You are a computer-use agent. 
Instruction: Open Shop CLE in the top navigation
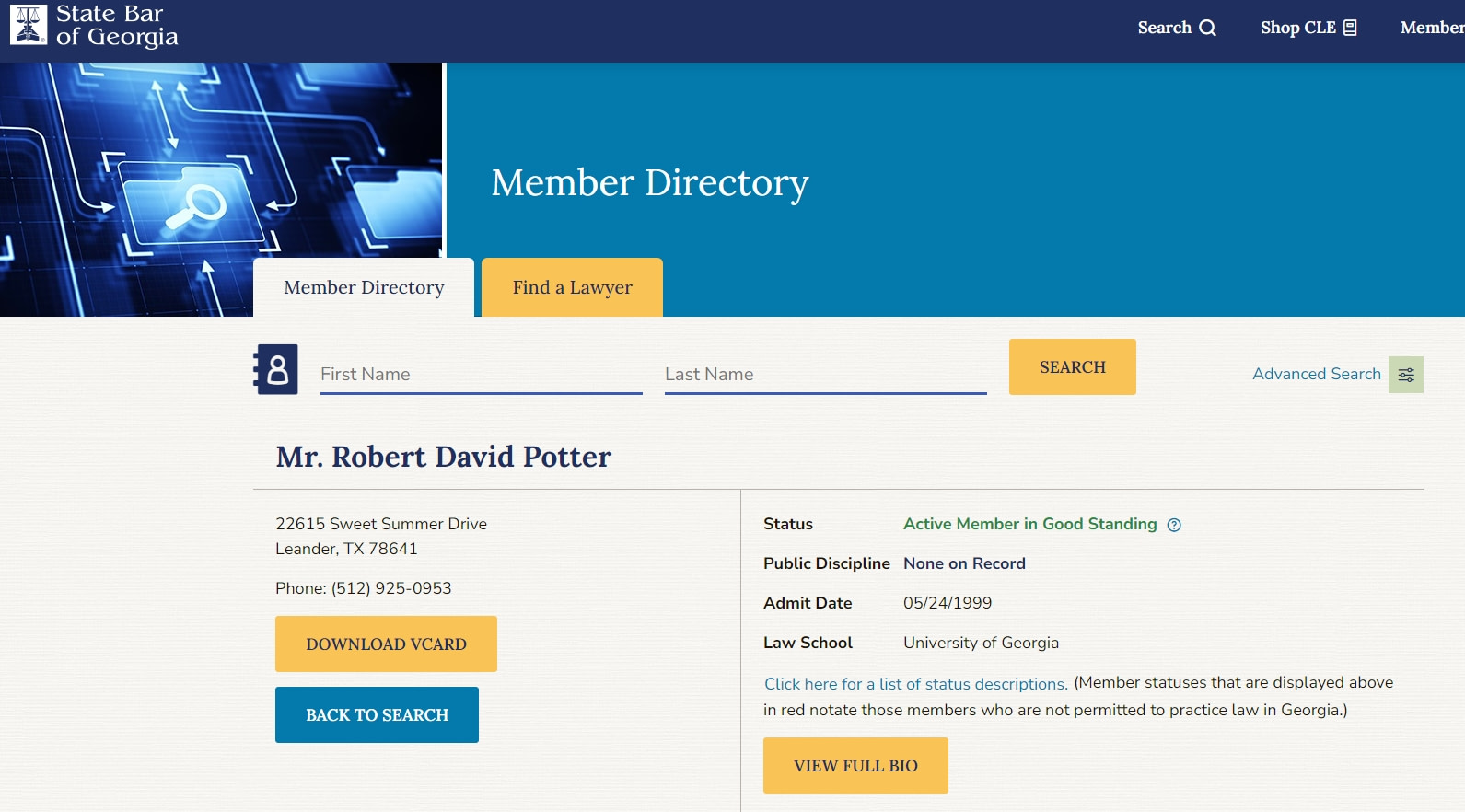tap(1308, 28)
